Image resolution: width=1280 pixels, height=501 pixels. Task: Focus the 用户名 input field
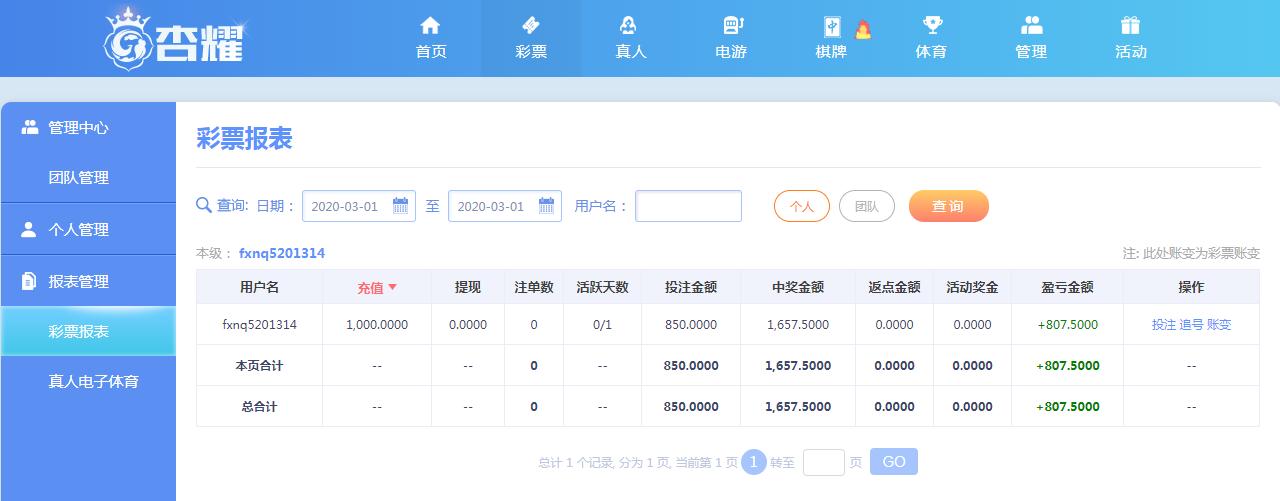click(x=689, y=206)
